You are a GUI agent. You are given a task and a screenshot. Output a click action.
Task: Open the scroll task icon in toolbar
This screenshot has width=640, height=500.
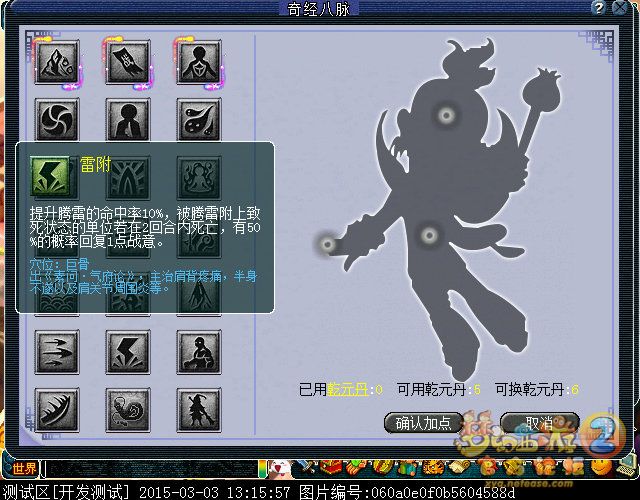pos(460,468)
